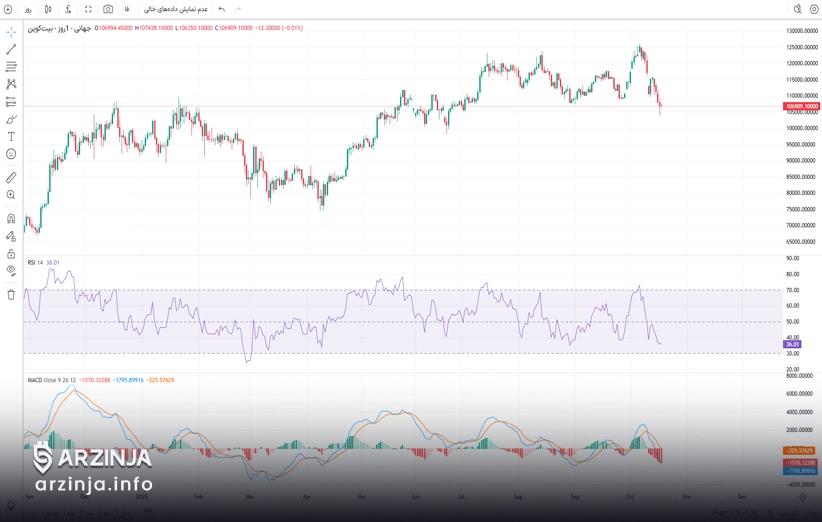Select the ruler measure tool
The image size is (822, 522).
11,177
